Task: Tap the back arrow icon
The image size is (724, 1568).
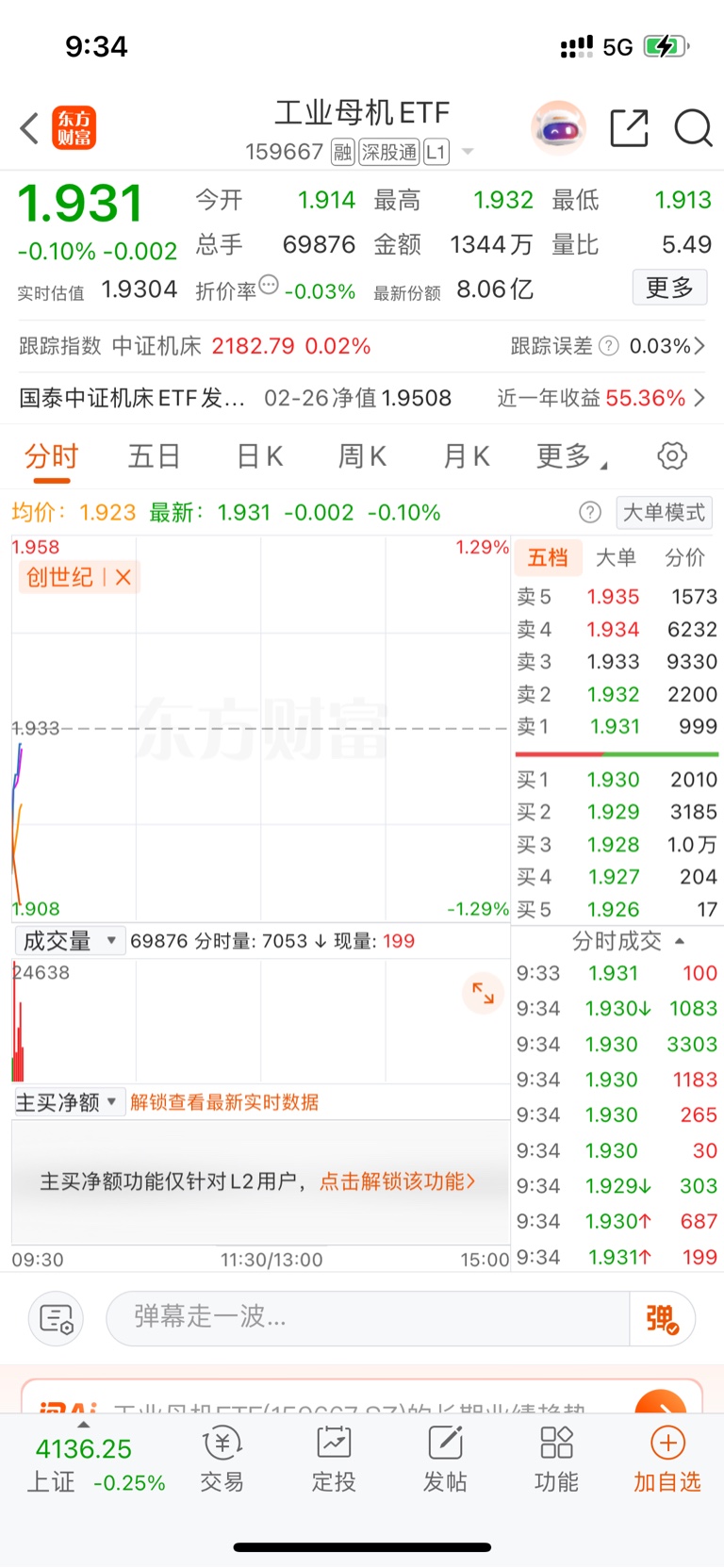Action: coord(29,128)
